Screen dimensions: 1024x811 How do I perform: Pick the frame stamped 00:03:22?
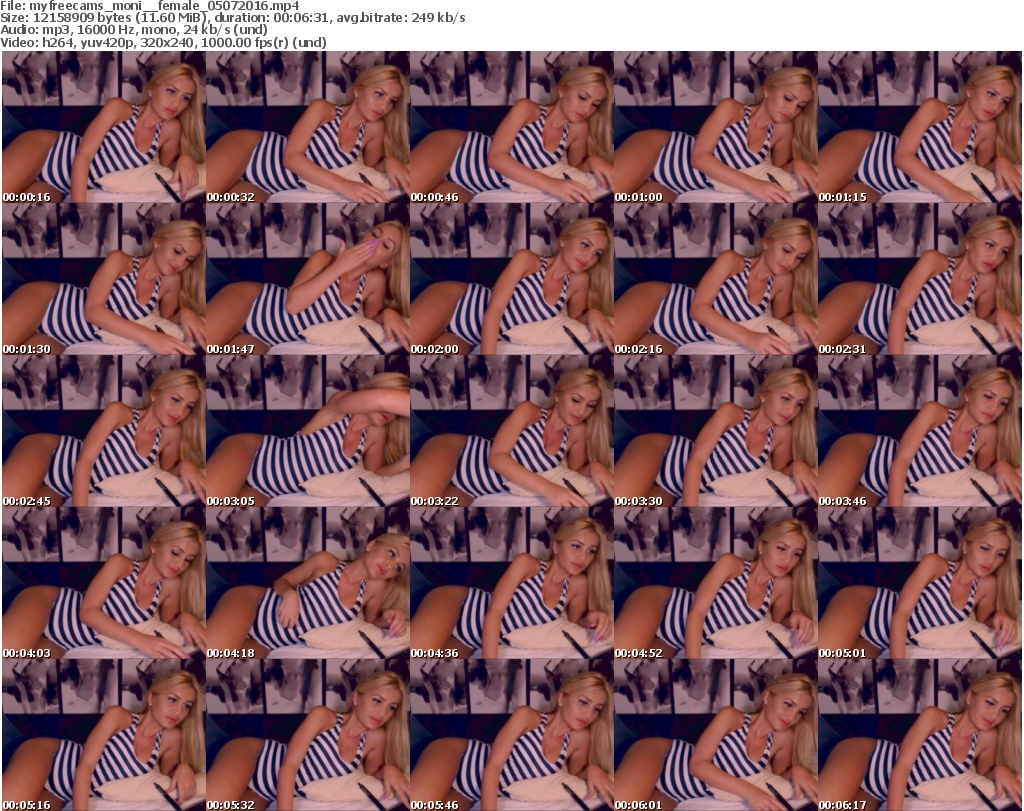coord(511,432)
